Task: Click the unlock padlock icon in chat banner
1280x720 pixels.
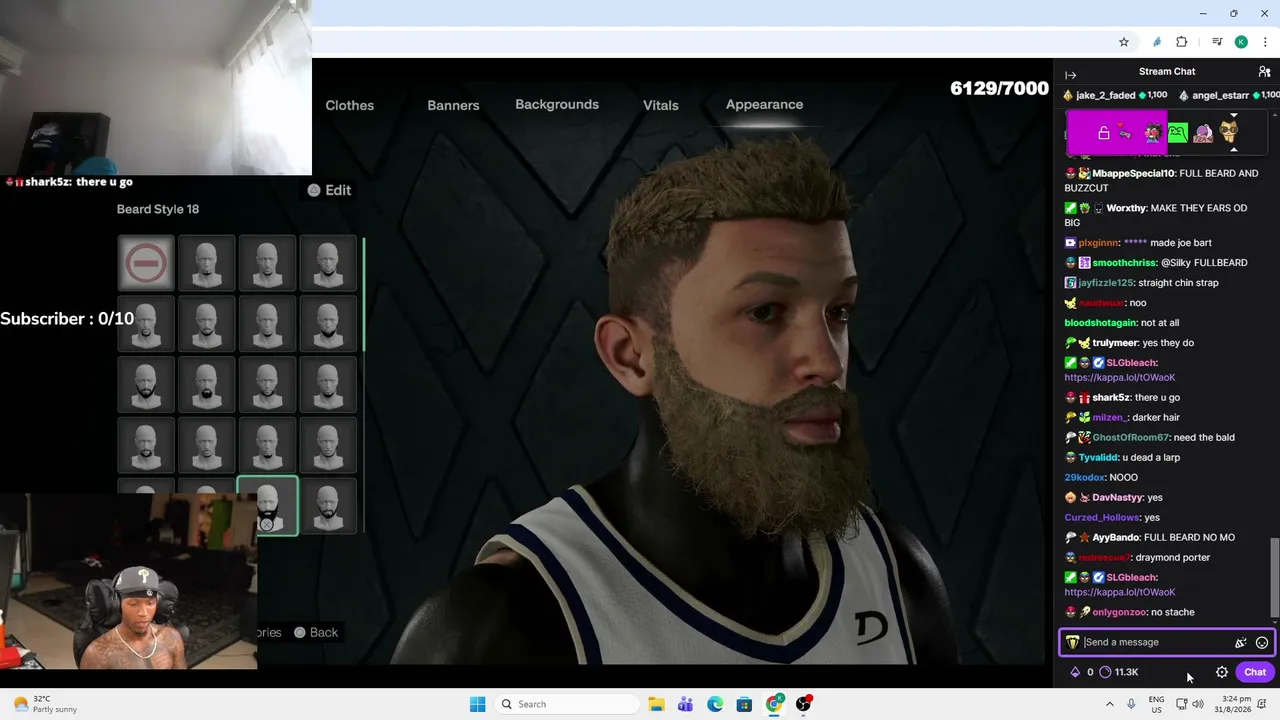Action: pyautogui.click(x=1104, y=133)
